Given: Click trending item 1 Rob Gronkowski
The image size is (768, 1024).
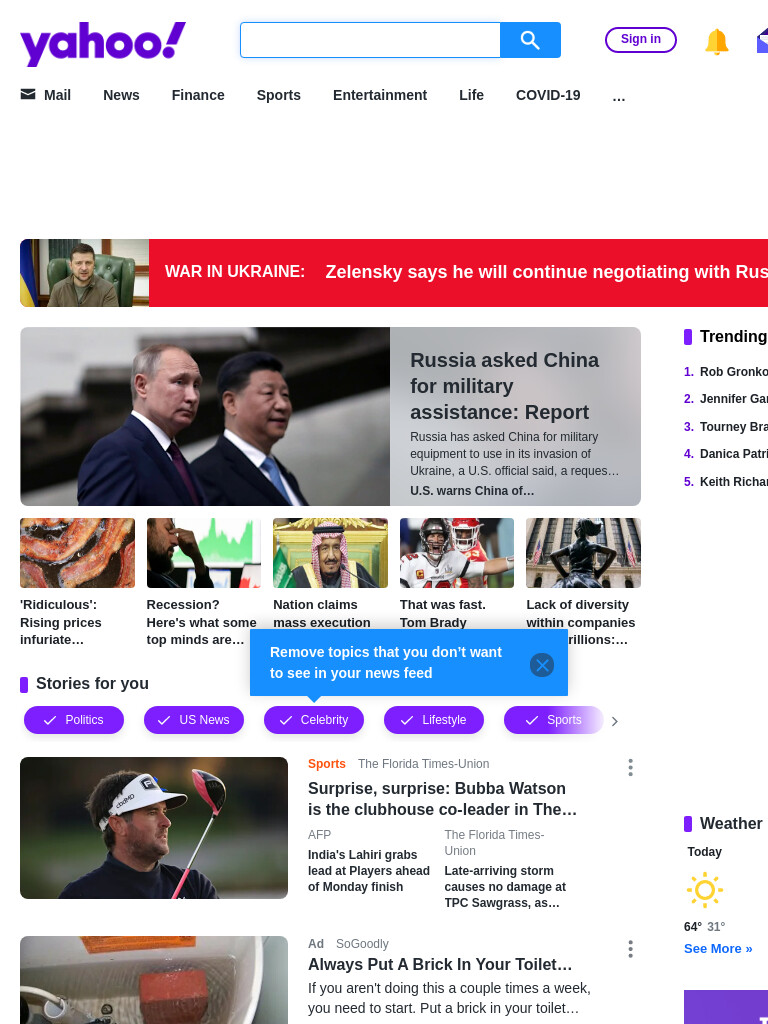Looking at the screenshot, I should 733,372.
